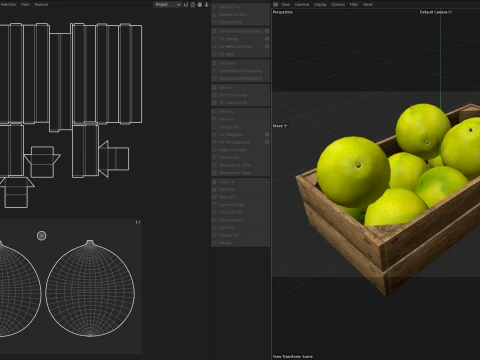Click the Move indicator in viewport
The image size is (480, 360).
(280, 126)
